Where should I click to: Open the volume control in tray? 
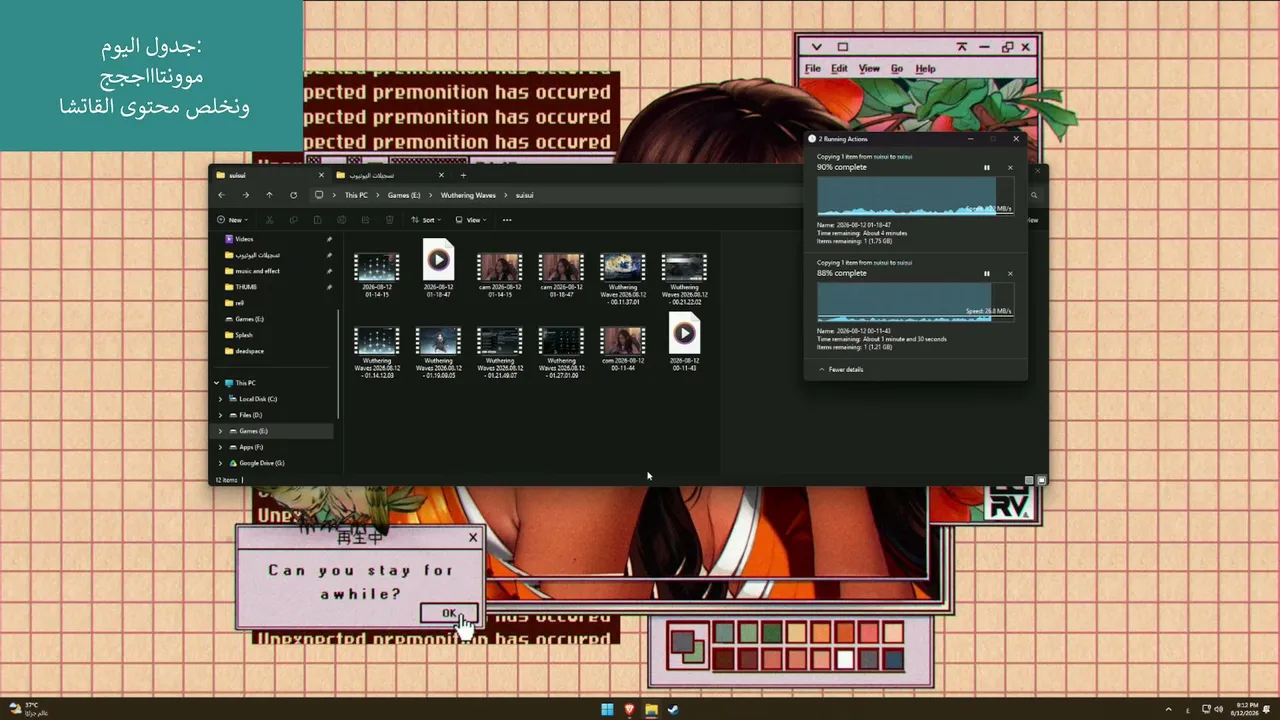[x=1221, y=710]
